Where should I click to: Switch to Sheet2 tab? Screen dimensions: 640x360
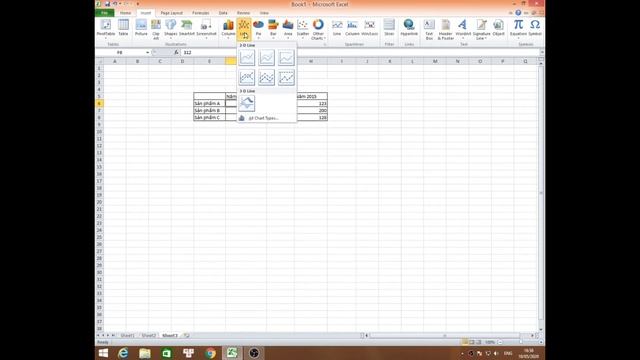pos(149,336)
